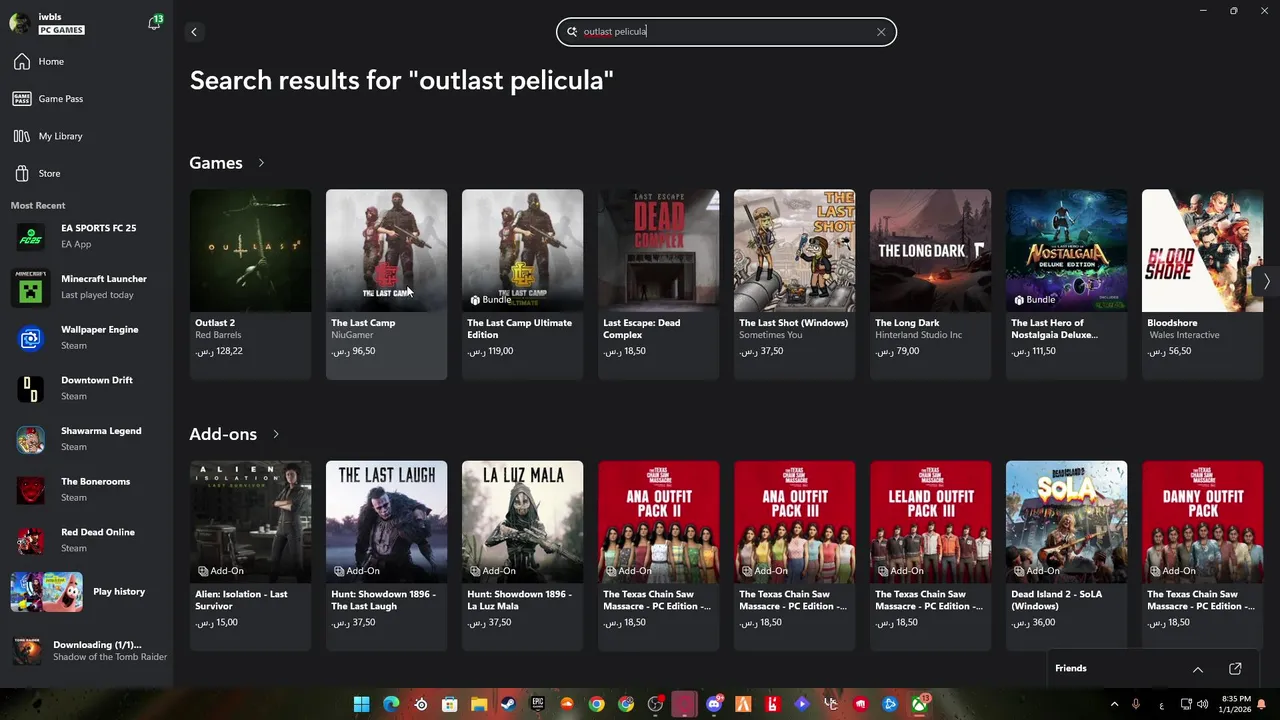Open The Last Camp Ultimate Edition bundle
This screenshot has height=720, width=1280.
coord(522,285)
